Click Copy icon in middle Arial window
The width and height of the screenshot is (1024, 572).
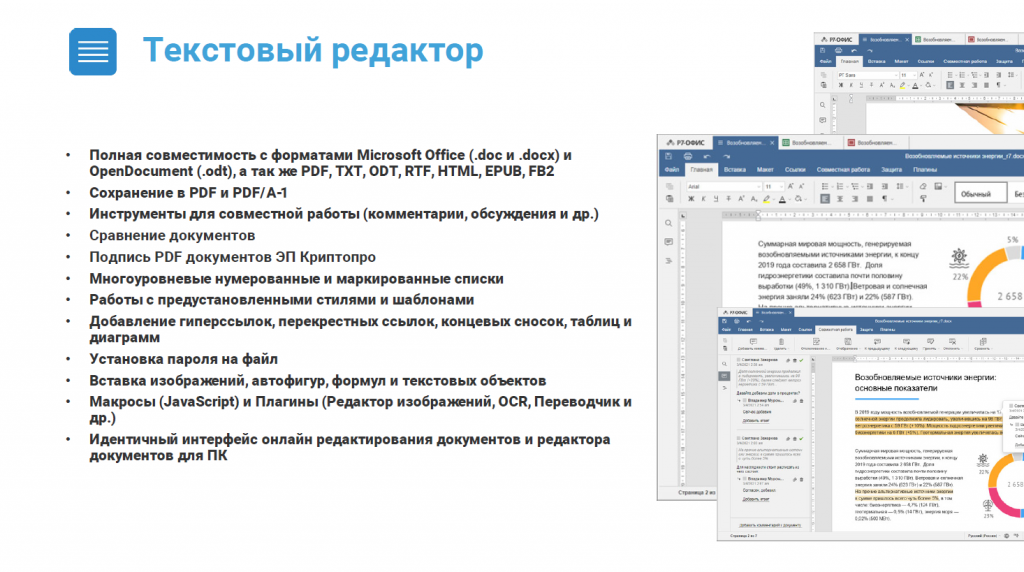[669, 186]
